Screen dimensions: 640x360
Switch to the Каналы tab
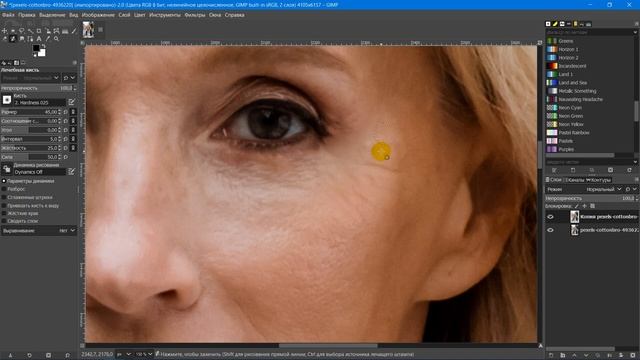576,180
